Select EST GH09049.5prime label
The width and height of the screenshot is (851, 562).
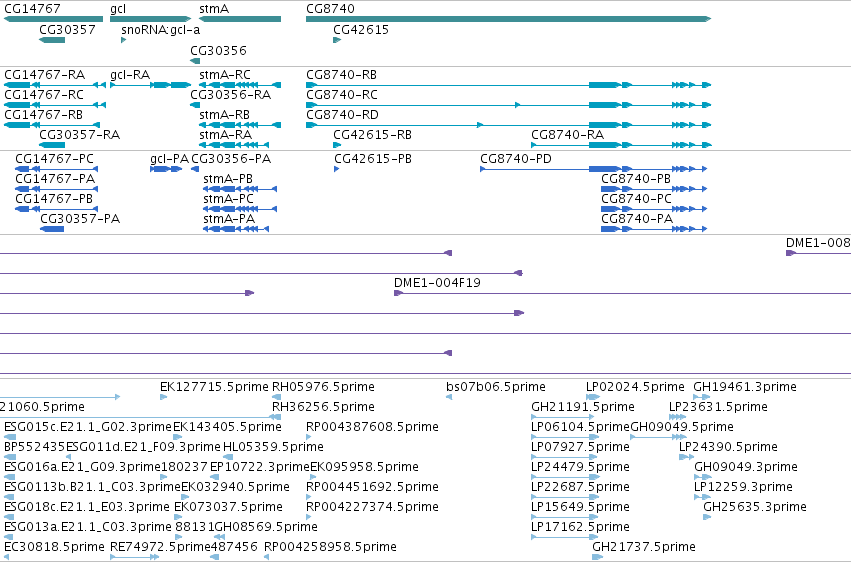[682, 427]
